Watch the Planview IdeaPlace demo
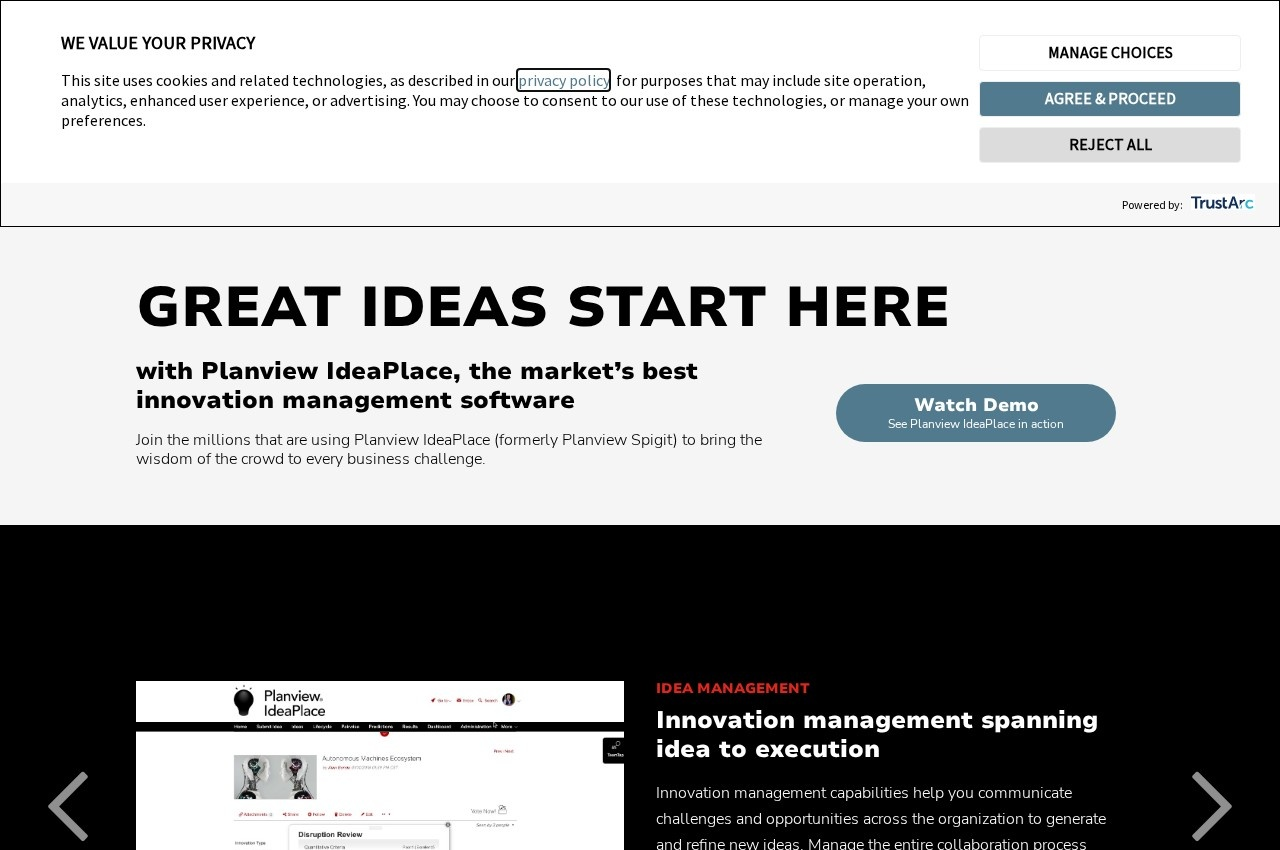The width and height of the screenshot is (1280, 850). coord(976,413)
